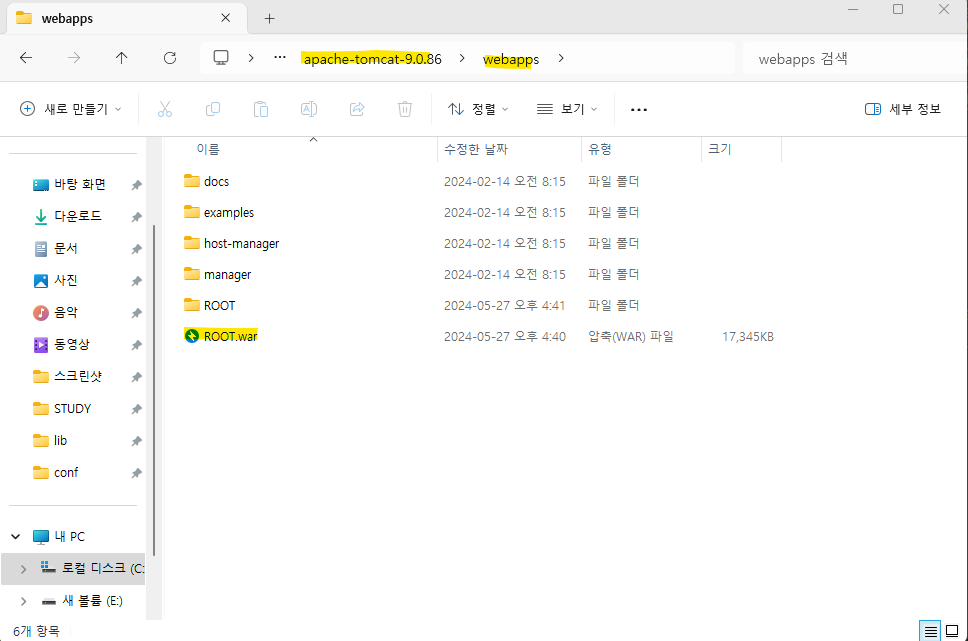Expand chevron after webapps breadcrumb

coord(561,58)
